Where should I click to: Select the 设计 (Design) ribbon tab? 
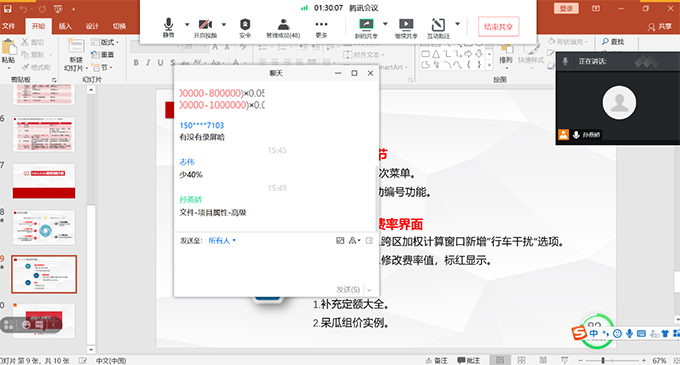pos(92,26)
